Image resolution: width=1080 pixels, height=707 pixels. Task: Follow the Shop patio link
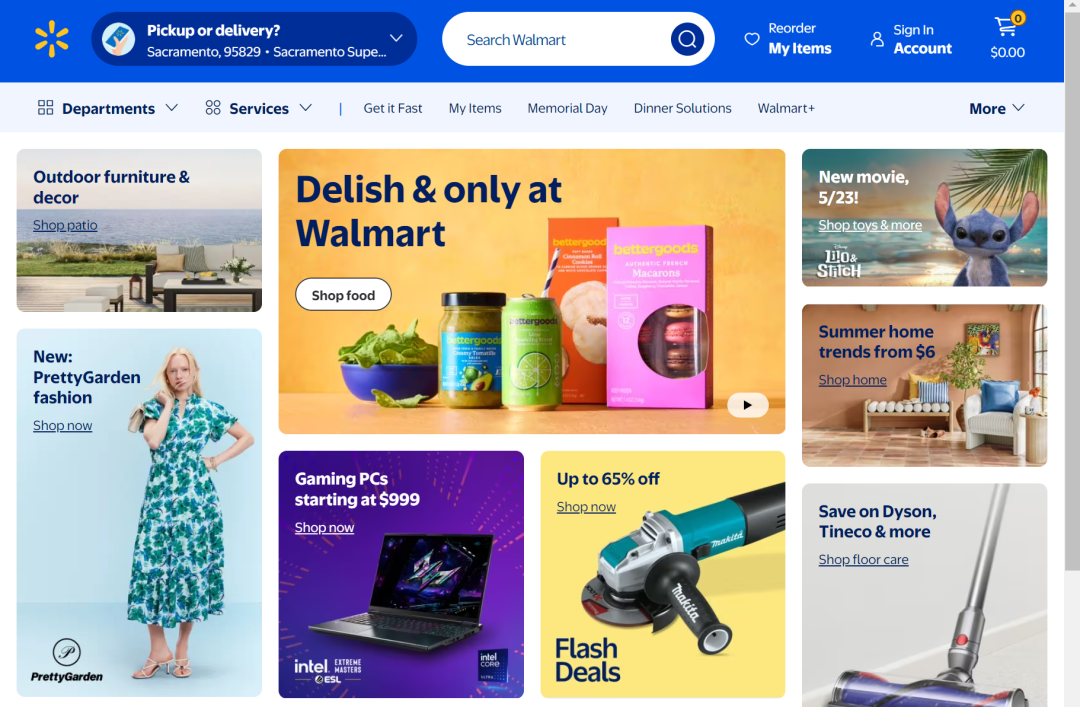point(65,225)
